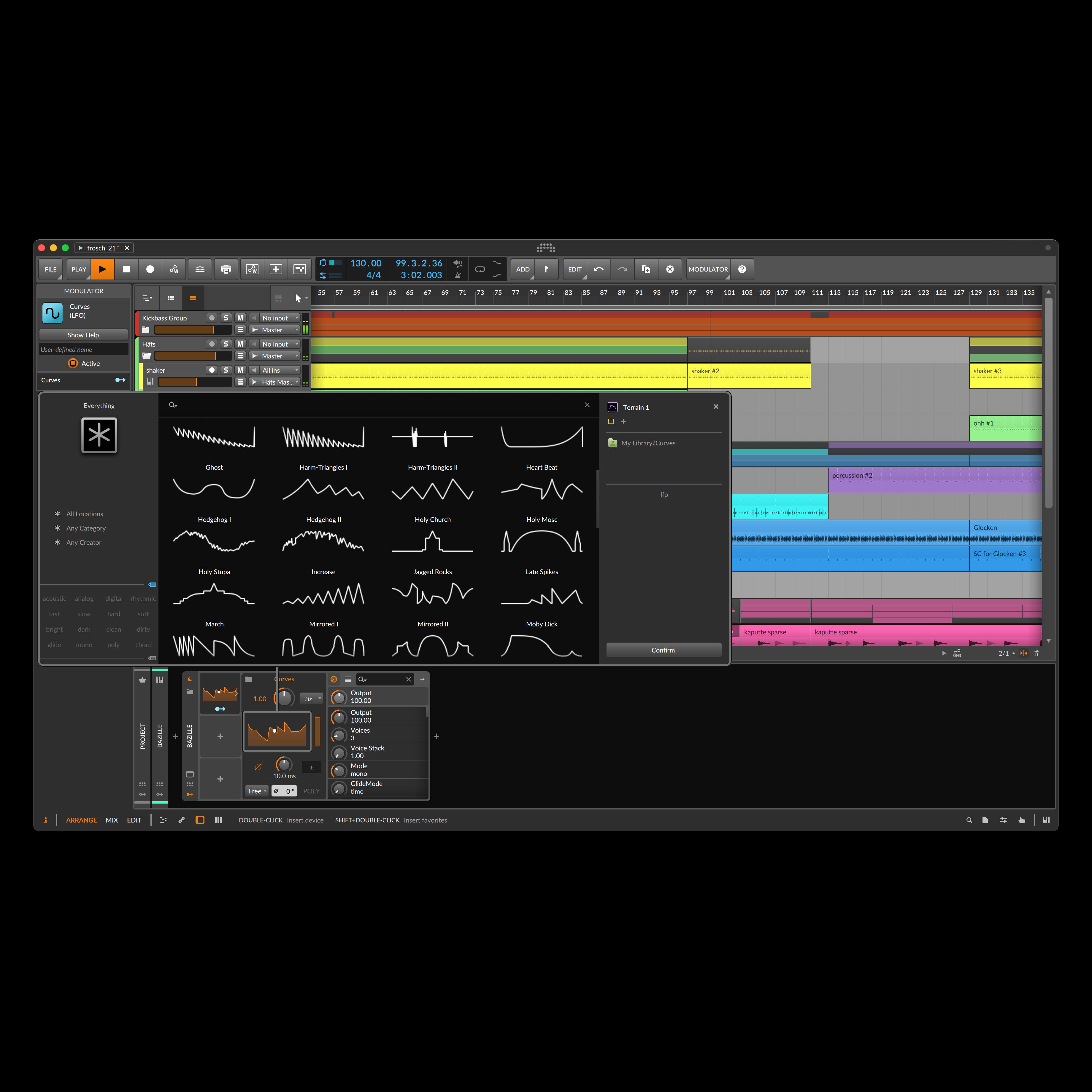Click the undo arrow icon
1092x1092 pixels.
[599, 269]
